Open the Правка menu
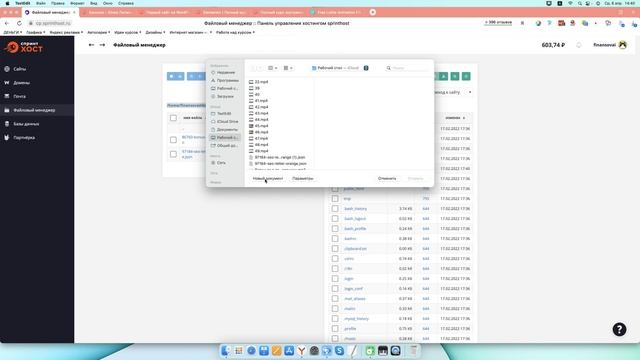 tap(58, 3)
